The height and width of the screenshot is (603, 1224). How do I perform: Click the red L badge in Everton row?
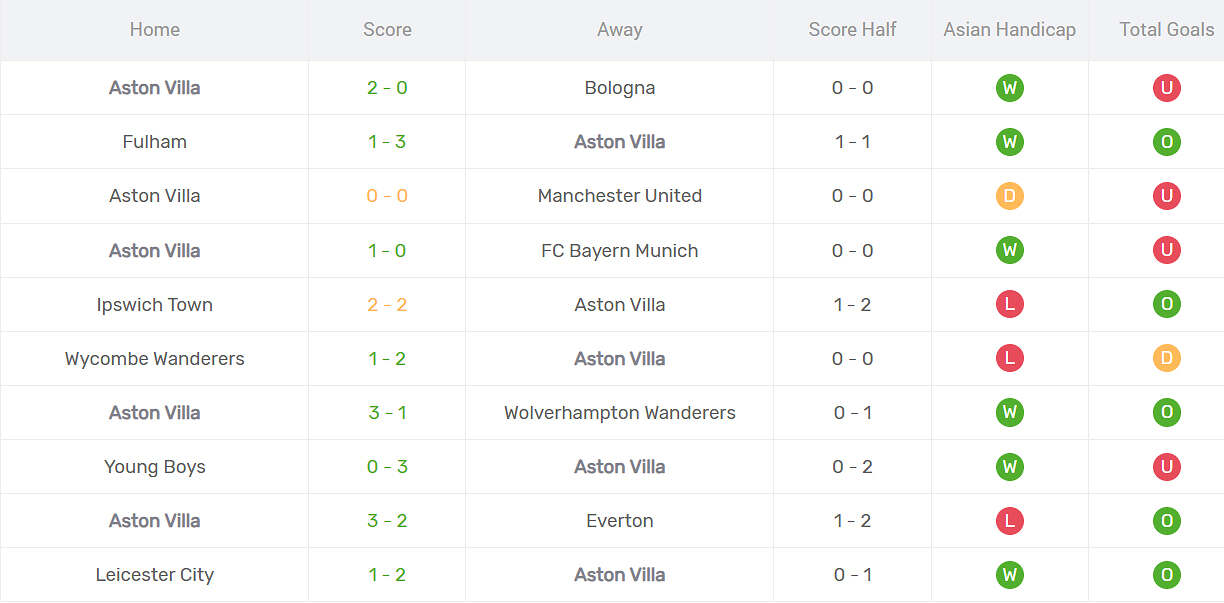point(1009,521)
